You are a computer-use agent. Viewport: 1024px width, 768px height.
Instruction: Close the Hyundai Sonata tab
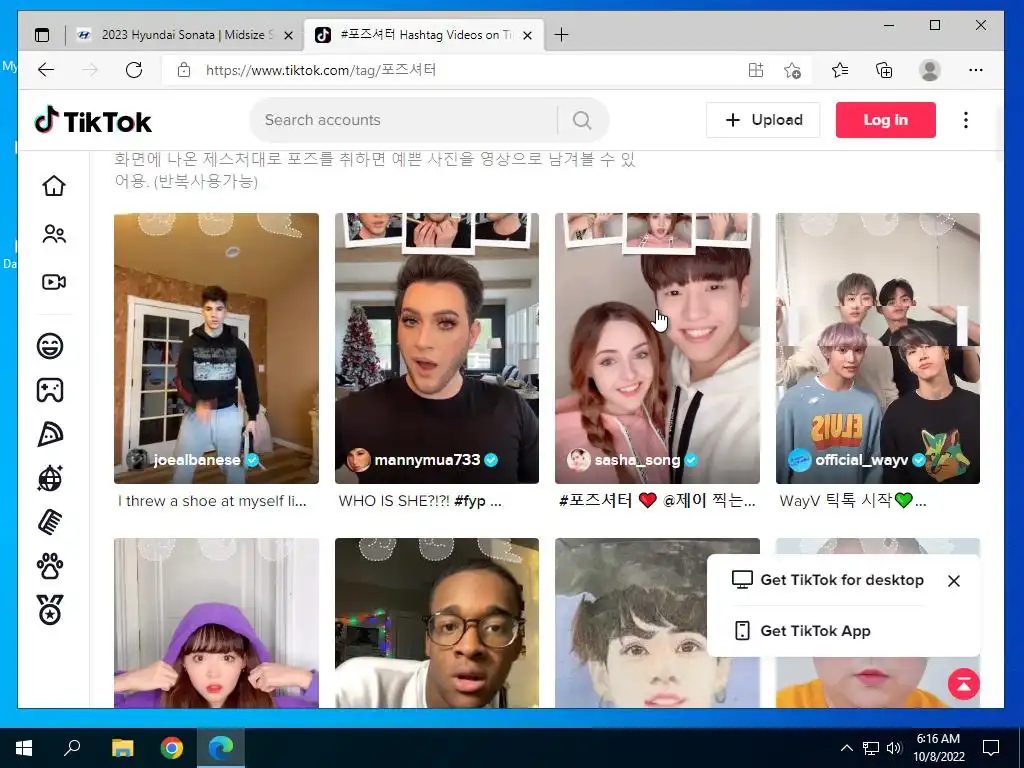click(288, 35)
